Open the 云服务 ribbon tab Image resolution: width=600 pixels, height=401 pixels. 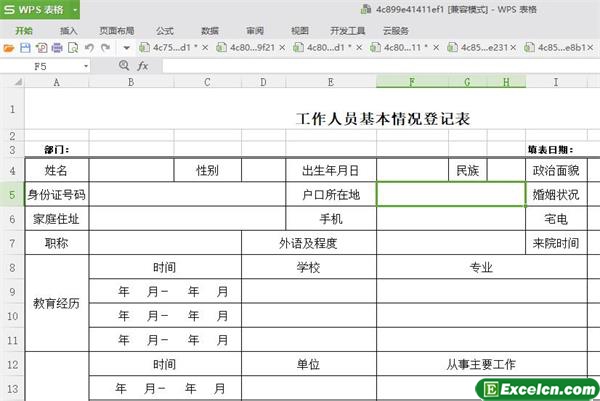click(x=396, y=31)
